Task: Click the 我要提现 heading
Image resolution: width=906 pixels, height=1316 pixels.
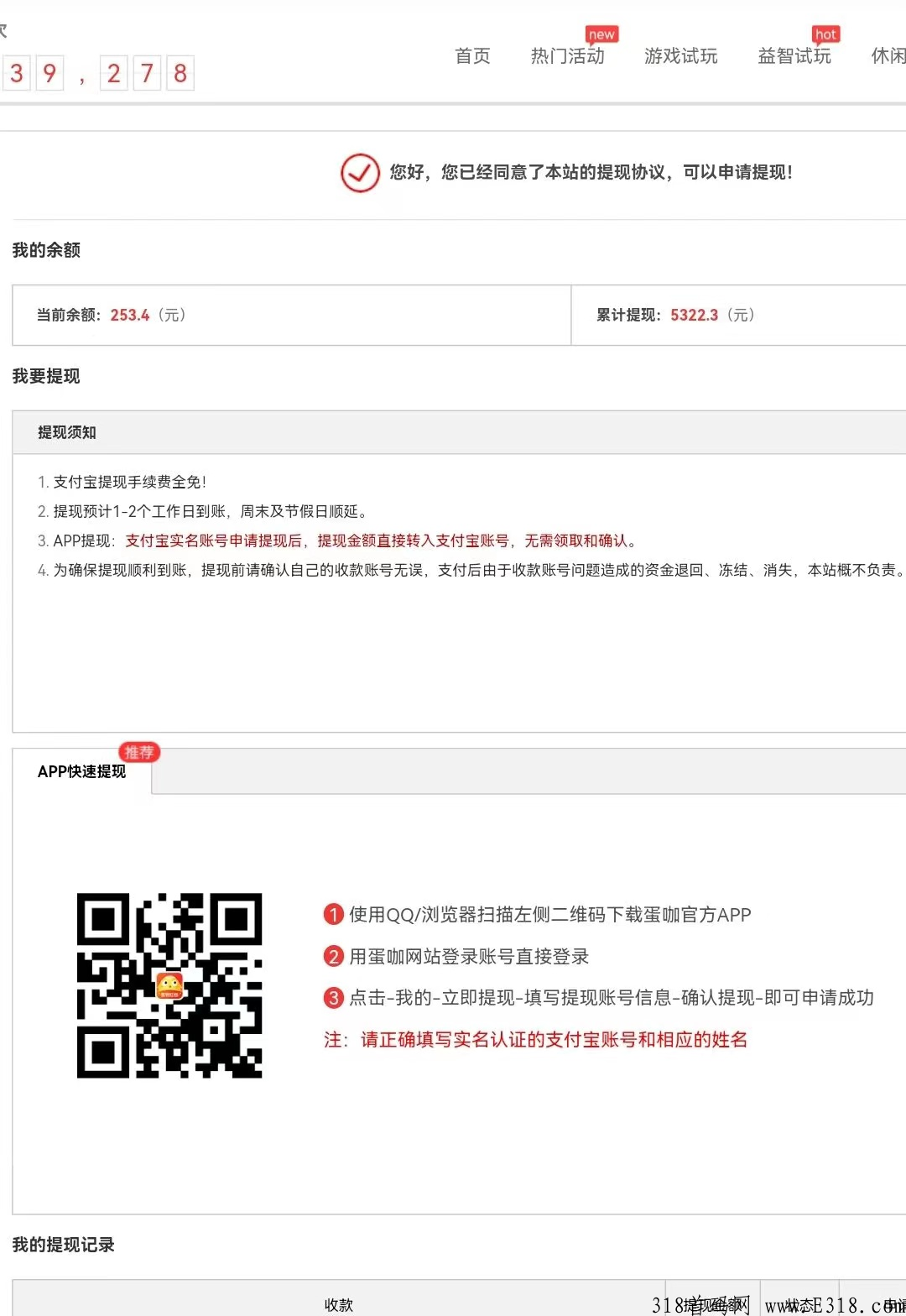Action: click(x=46, y=376)
